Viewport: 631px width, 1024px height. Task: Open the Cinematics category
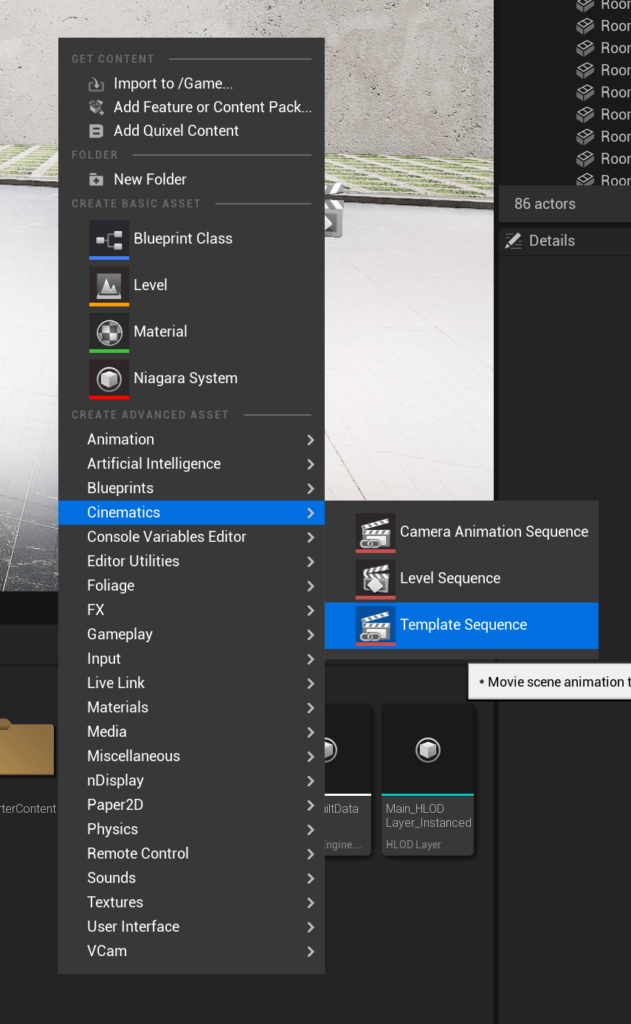pos(191,513)
